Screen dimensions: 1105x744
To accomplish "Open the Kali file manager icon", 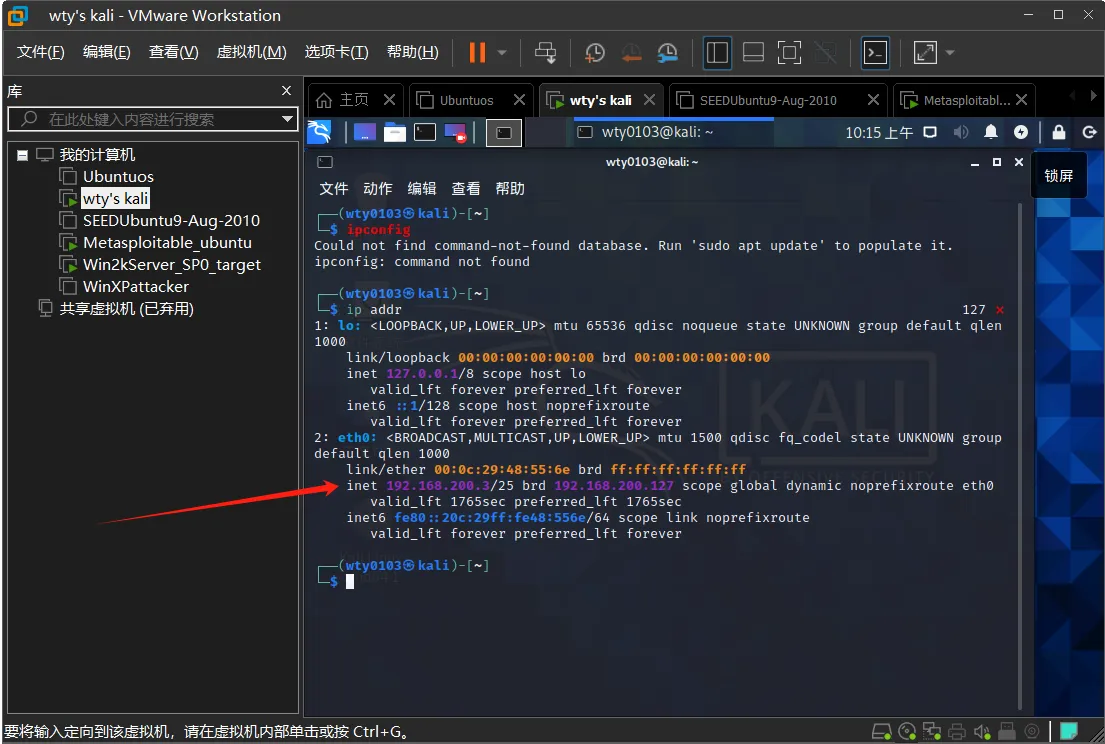I will (x=395, y=132).
